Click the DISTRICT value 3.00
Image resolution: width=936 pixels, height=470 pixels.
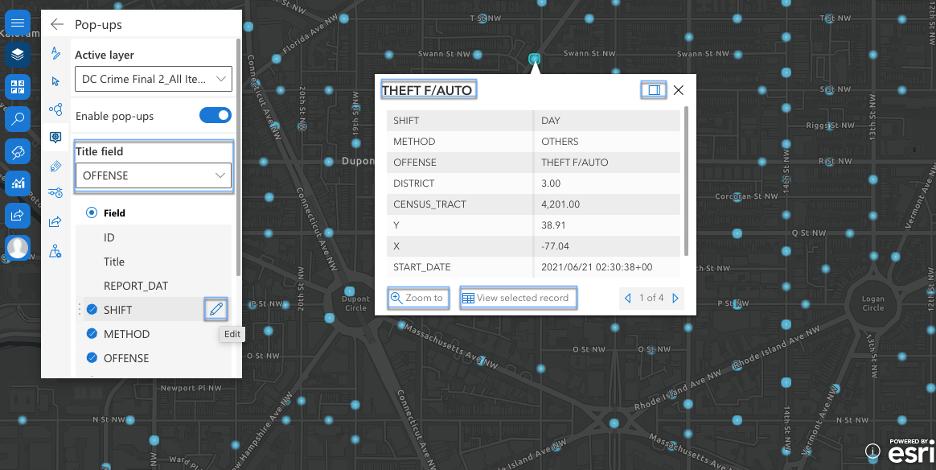point(550,183)
